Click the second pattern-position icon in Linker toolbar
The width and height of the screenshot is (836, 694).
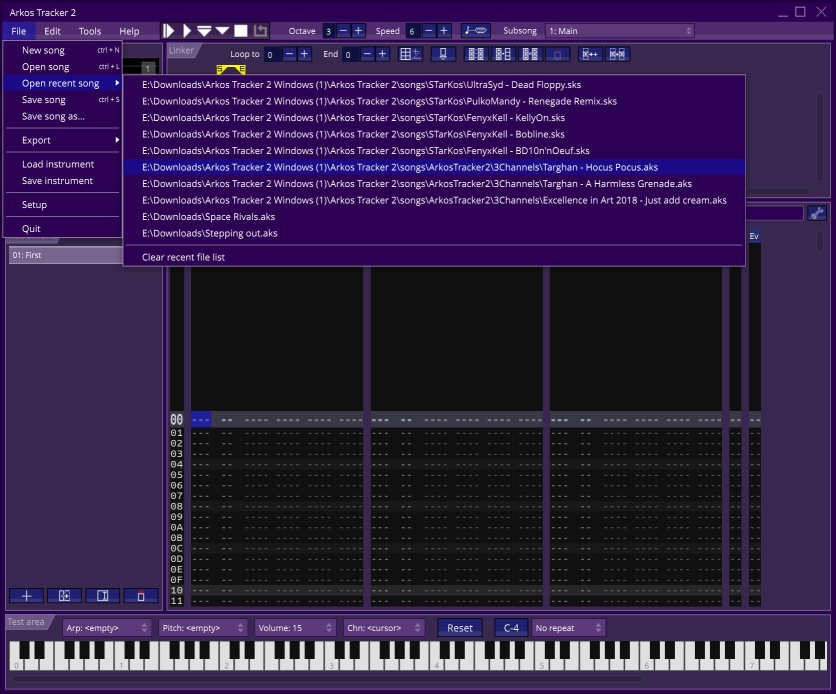click(503, 54)
